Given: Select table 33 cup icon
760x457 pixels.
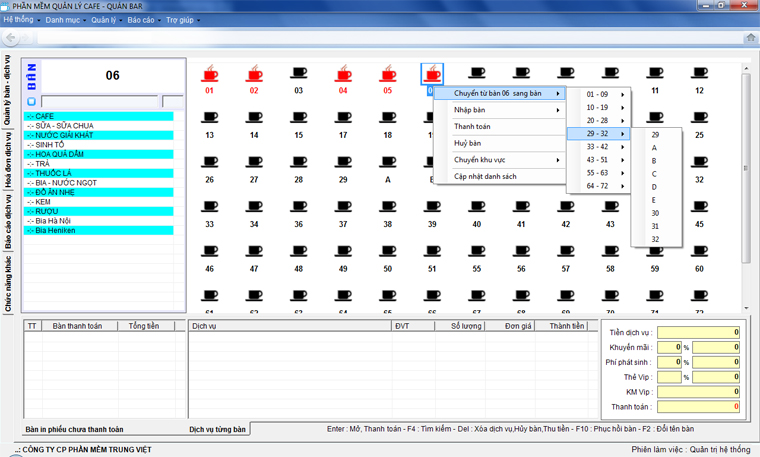Looking at the screenshot, I should [209, 207].
